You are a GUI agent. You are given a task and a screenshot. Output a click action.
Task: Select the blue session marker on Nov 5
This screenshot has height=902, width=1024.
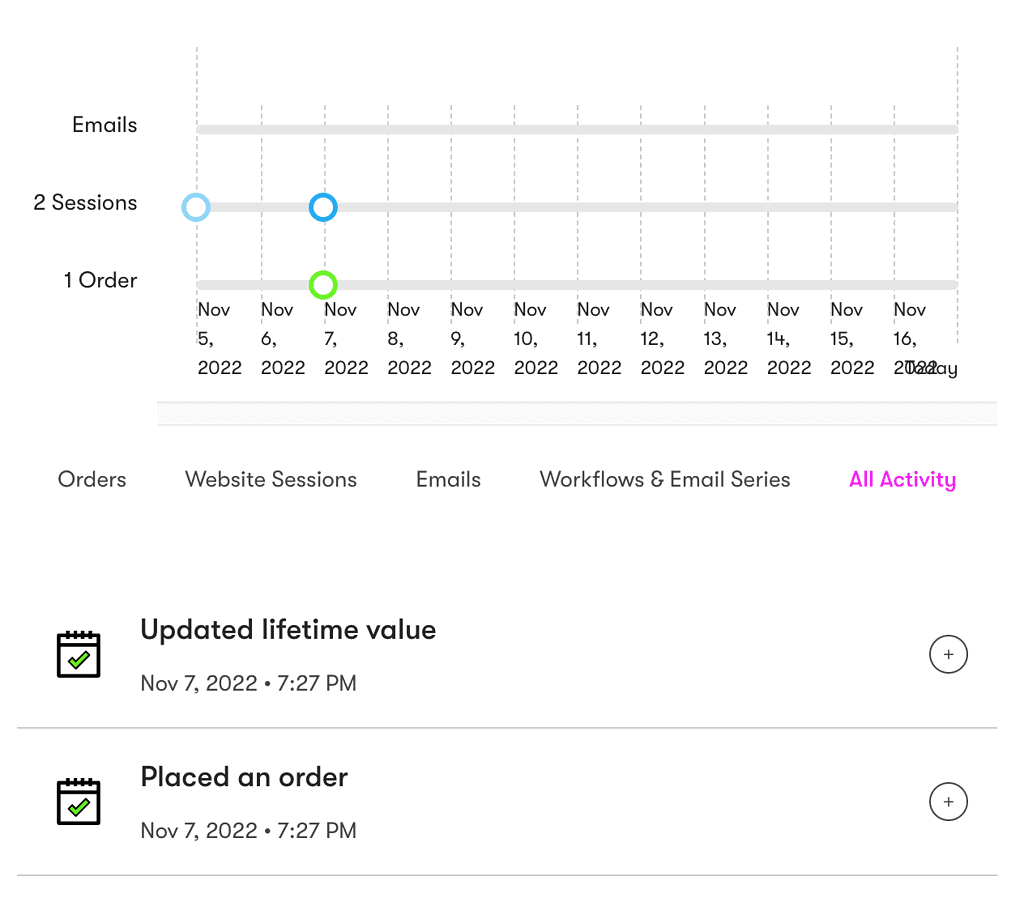(196, 207)
